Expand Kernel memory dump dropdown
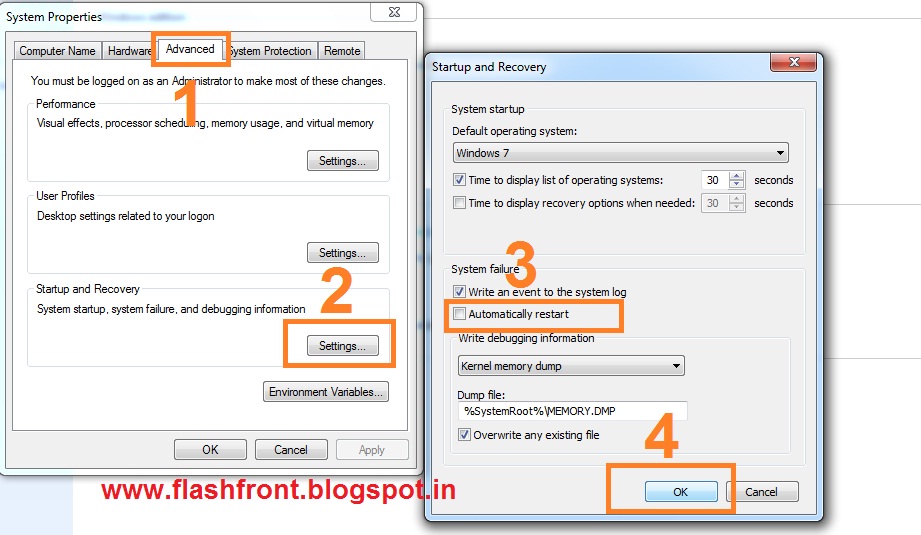 (x=571, y=366)
